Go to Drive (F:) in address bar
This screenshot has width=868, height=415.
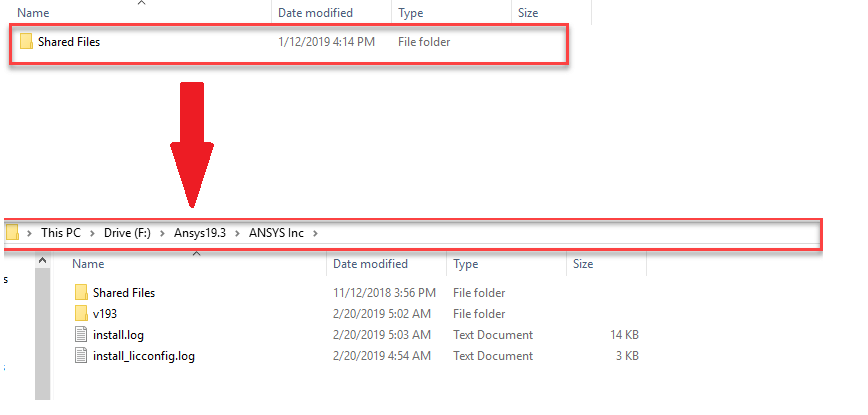click(x=127, y=233)
